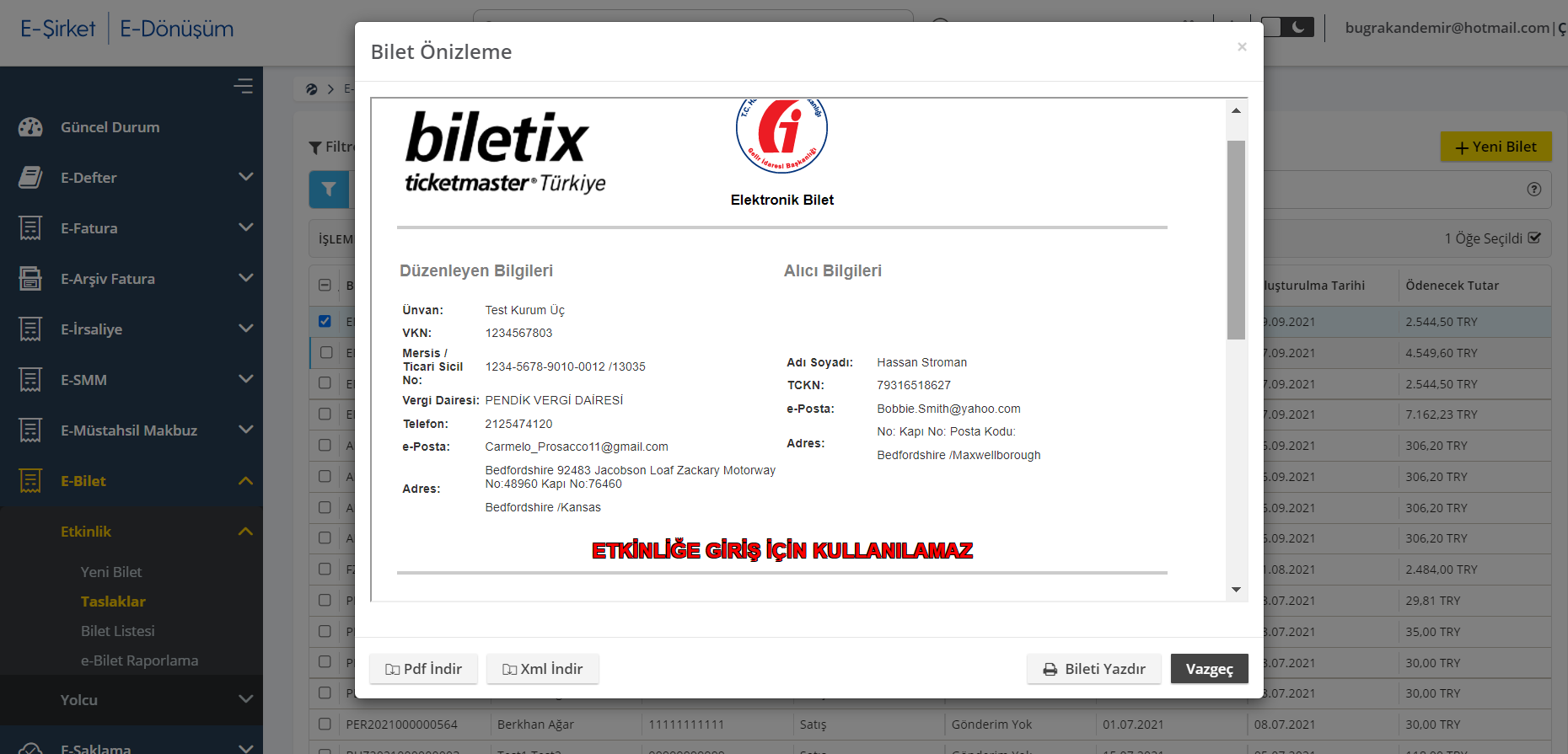The width and height of the screenshot is (1568, 754).
Task: Click the Güncel Durum dashboard icon
Action: pyautogui.click(x=30, y=127)
